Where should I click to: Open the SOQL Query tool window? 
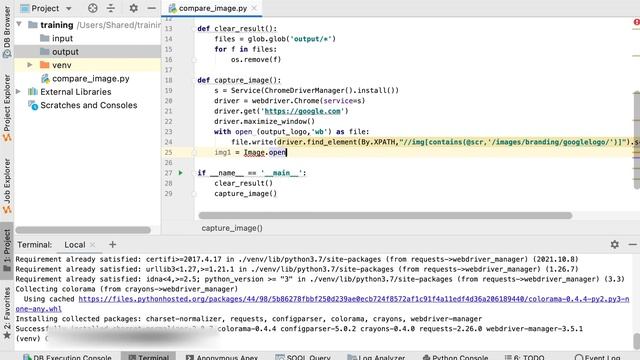click(303, 357)
